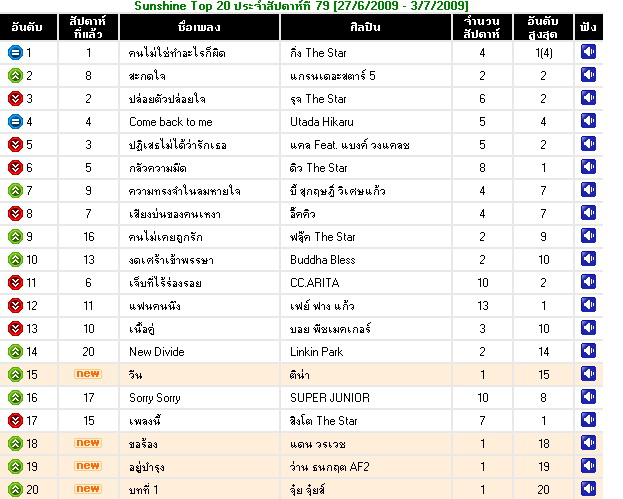Select artist name SUPER JUNIOR

(330, 398)
